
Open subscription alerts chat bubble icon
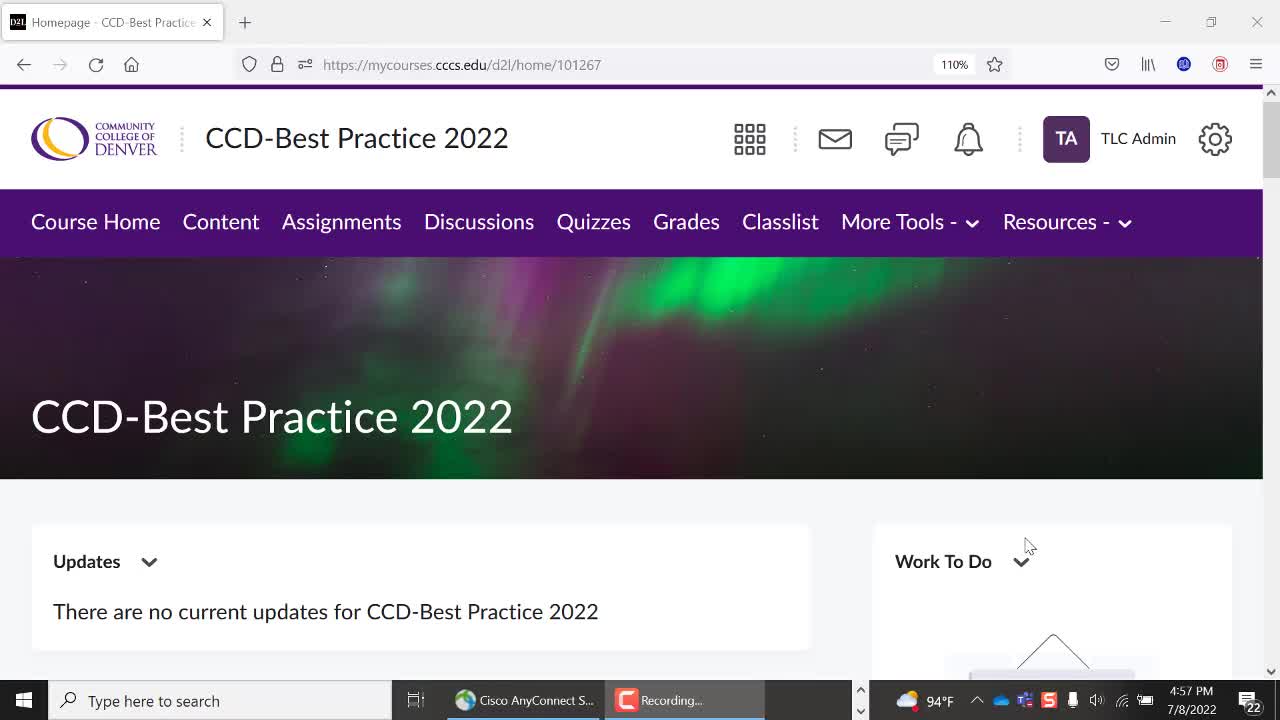902,139
